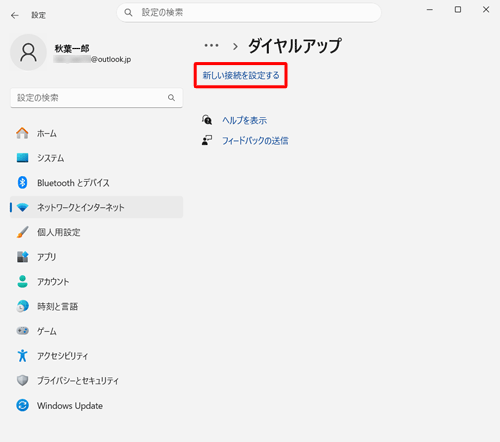Select the Windows Update sync icon
500x442 pixels.
pyautogui.click(x=22, y=405)
